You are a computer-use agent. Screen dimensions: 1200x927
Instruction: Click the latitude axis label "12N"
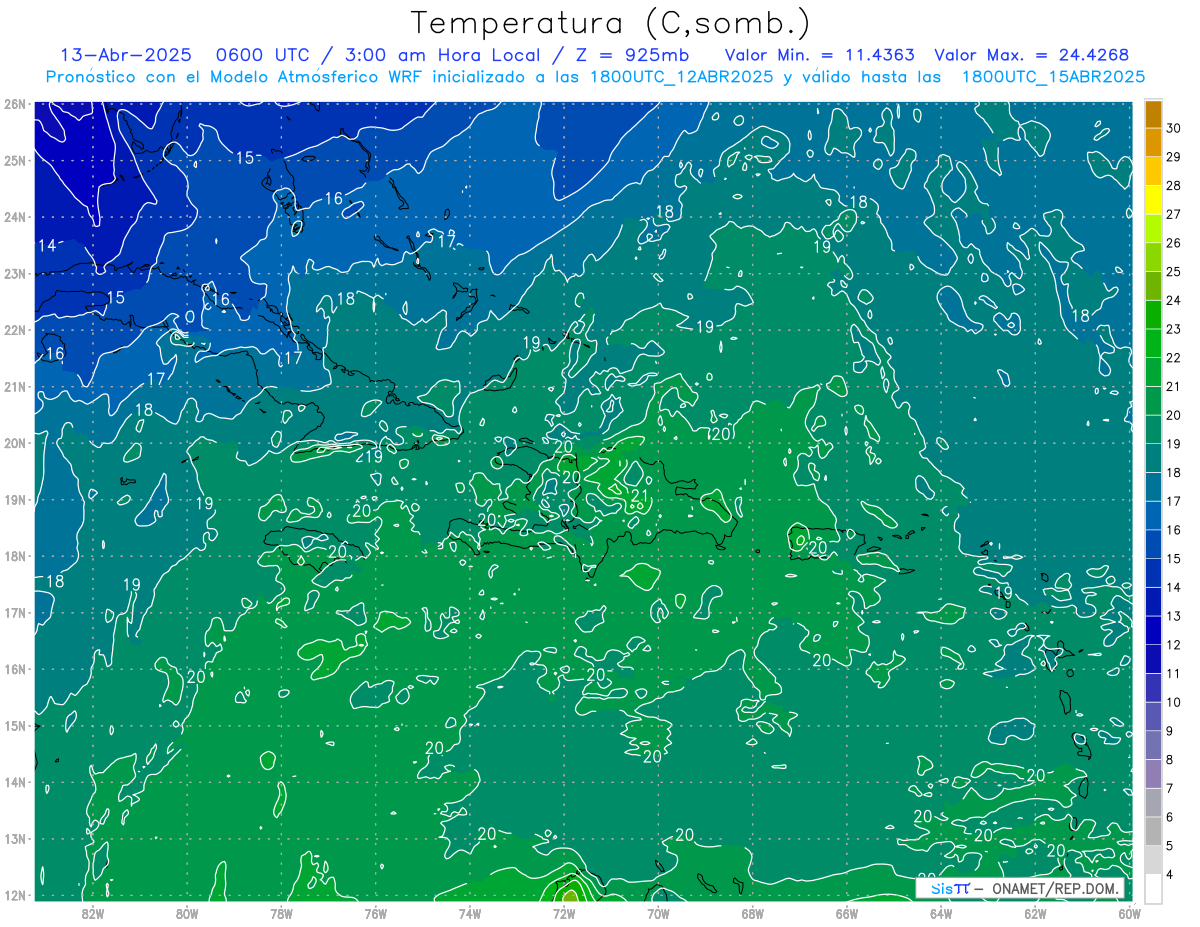[14, 895]
